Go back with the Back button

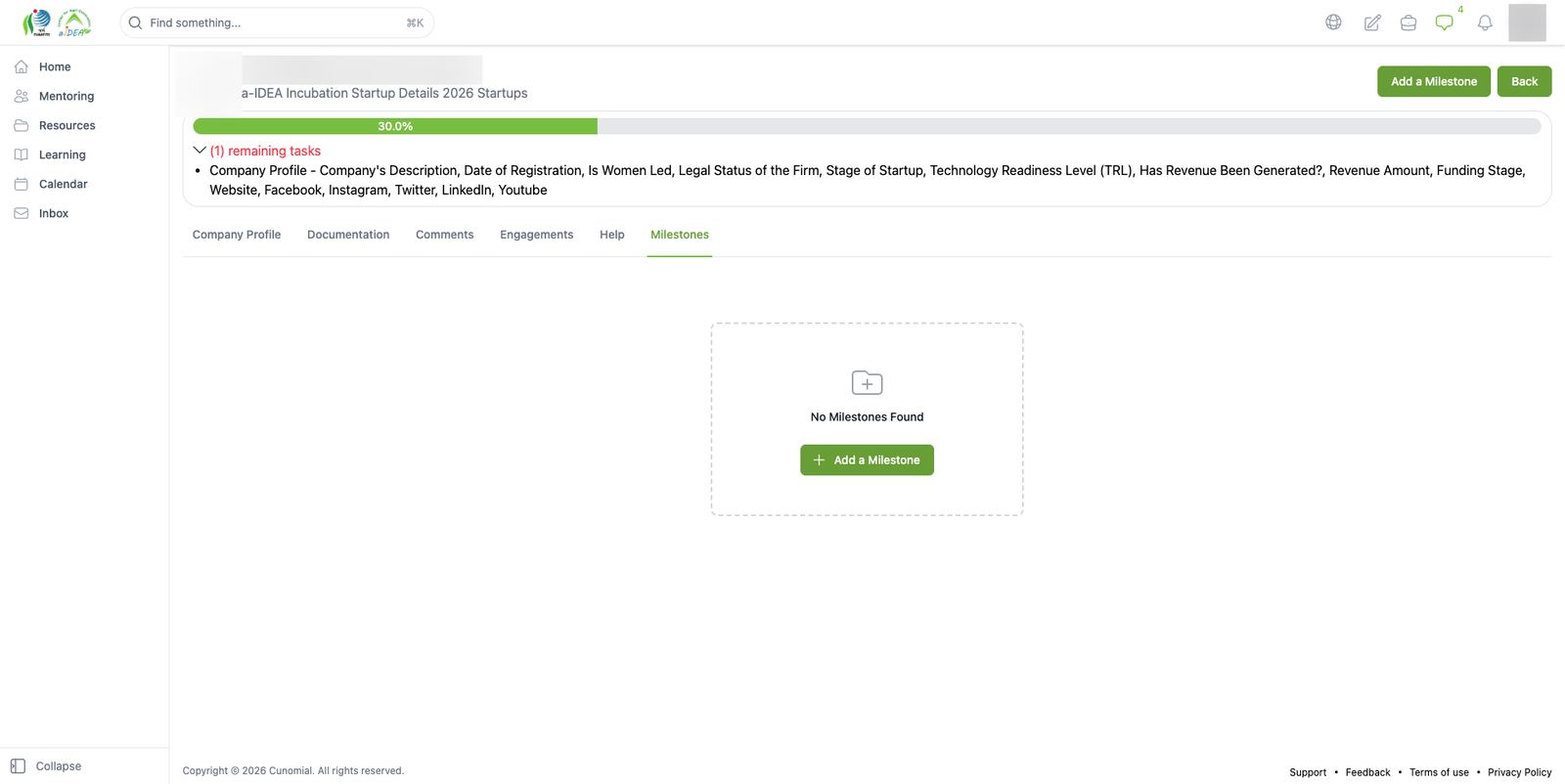coord(1524,81)
